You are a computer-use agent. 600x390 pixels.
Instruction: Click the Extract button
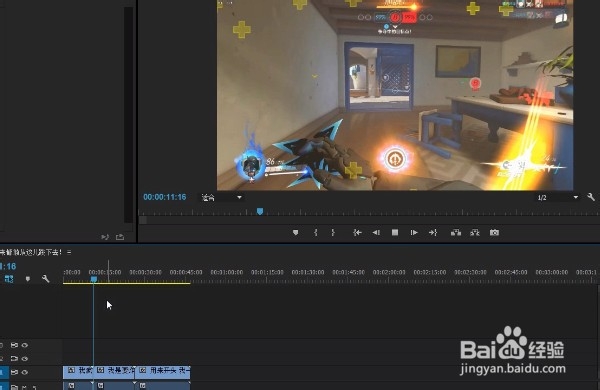coord(475,232)
